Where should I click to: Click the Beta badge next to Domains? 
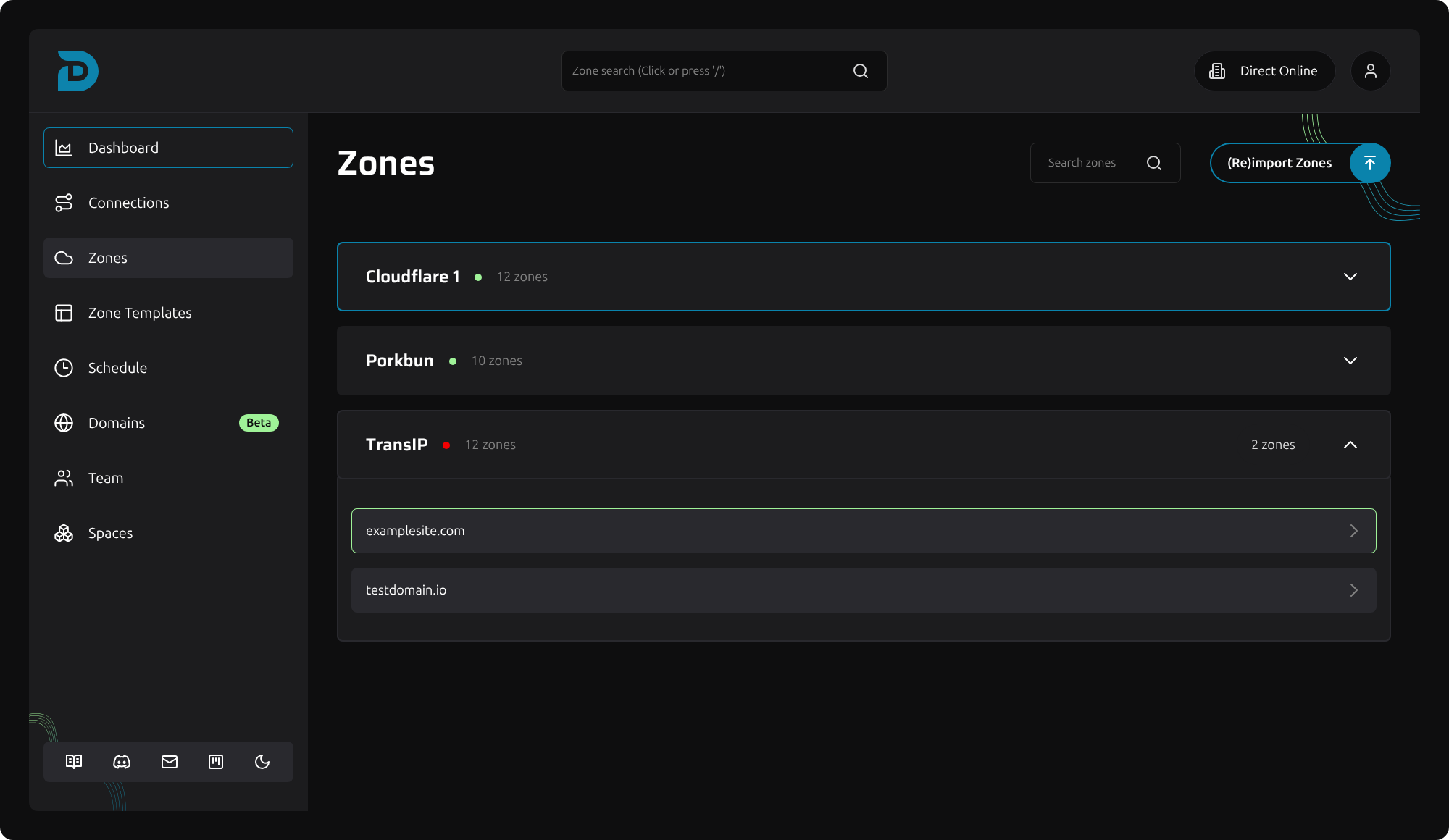coord(259,423)
